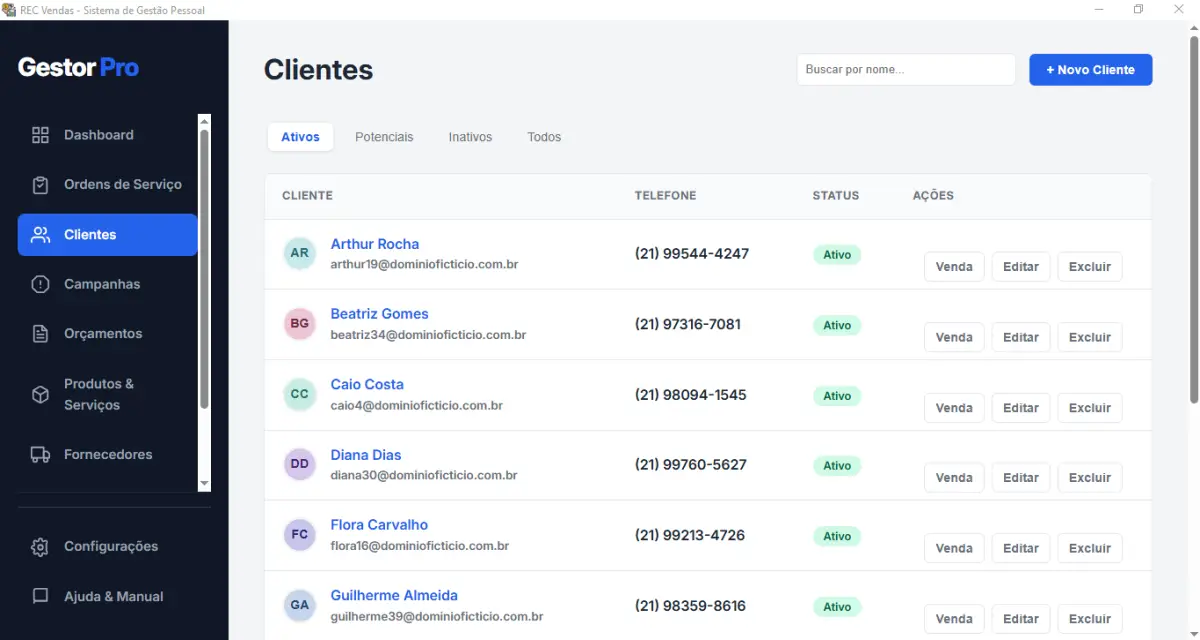Click inside the Buscar por nome field
The image size is (1200, 640).
pos(905,69)
